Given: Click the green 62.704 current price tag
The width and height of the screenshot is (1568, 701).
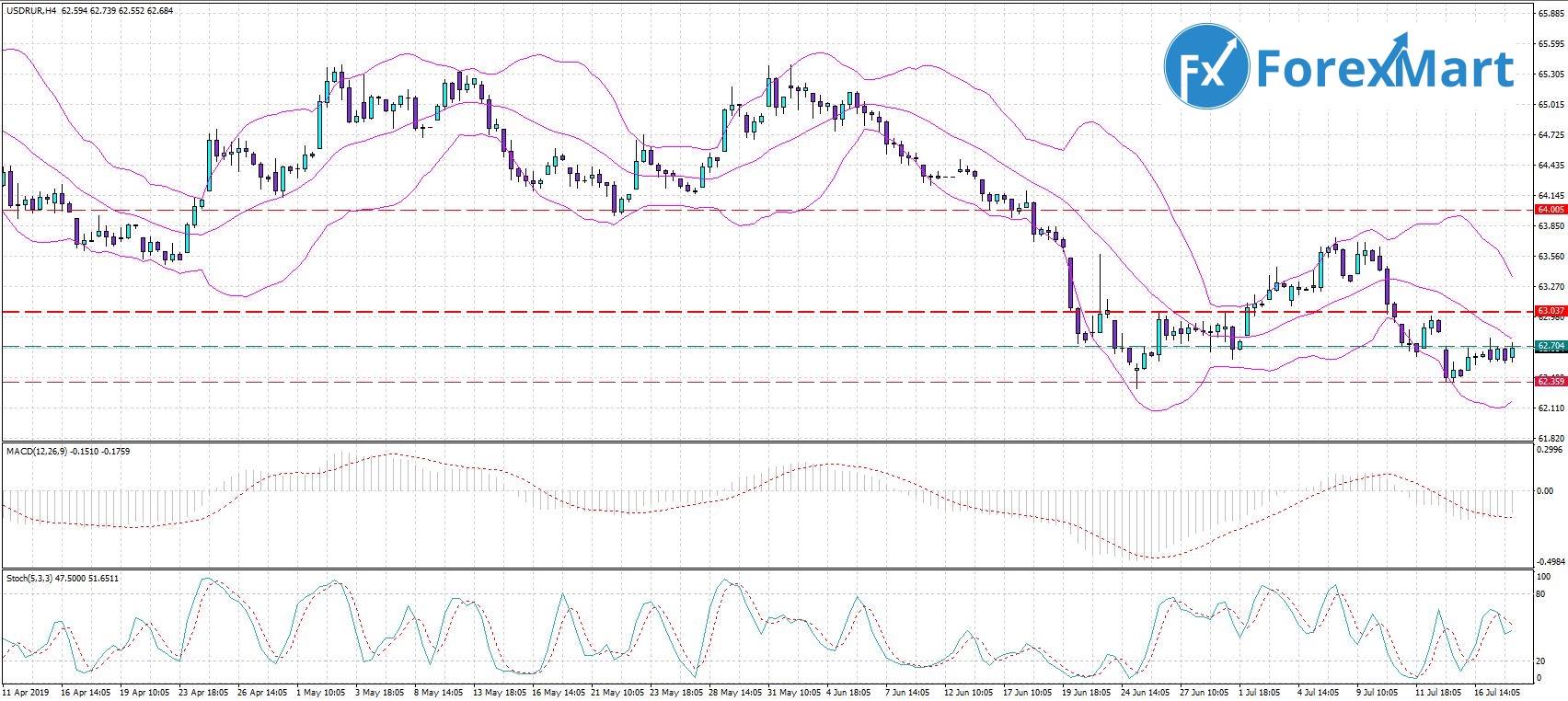Looking at the screenshot, I should [1551, 346].
